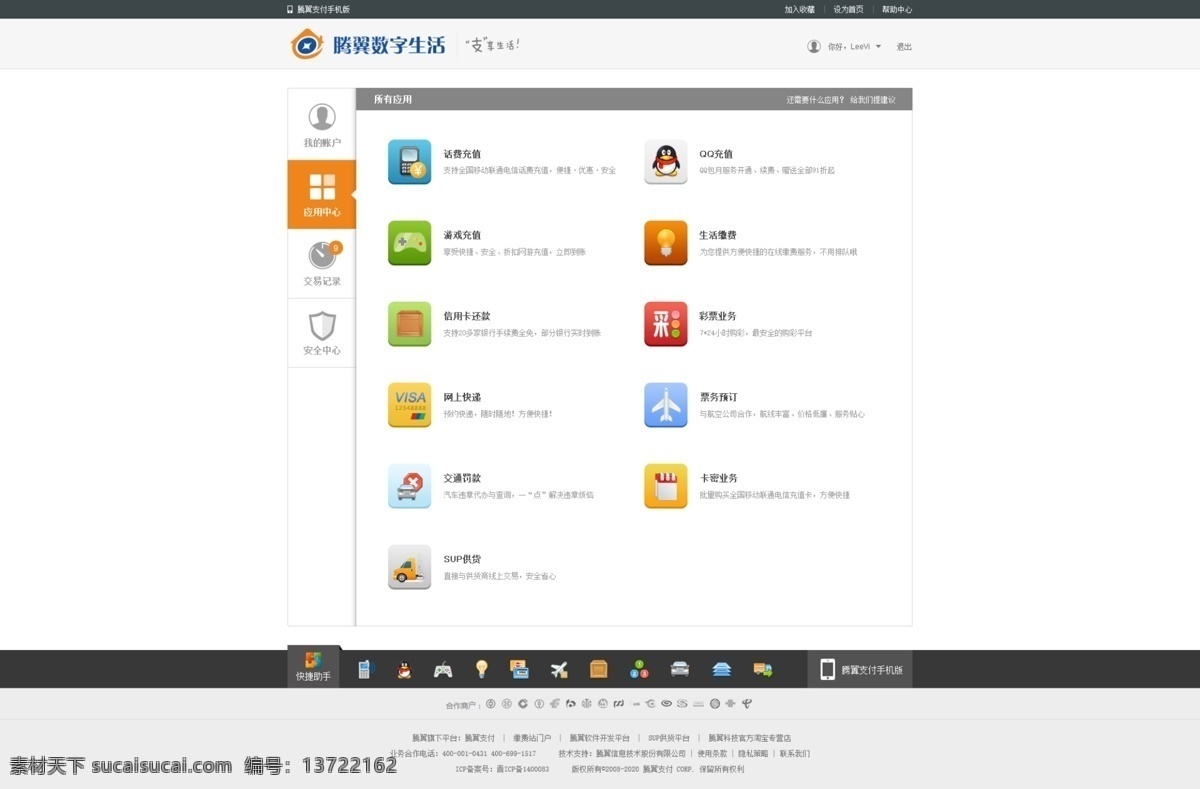The image size is (1200, 789).
Task: Click the 彩票业务 title text
Action: pos(718,316)
